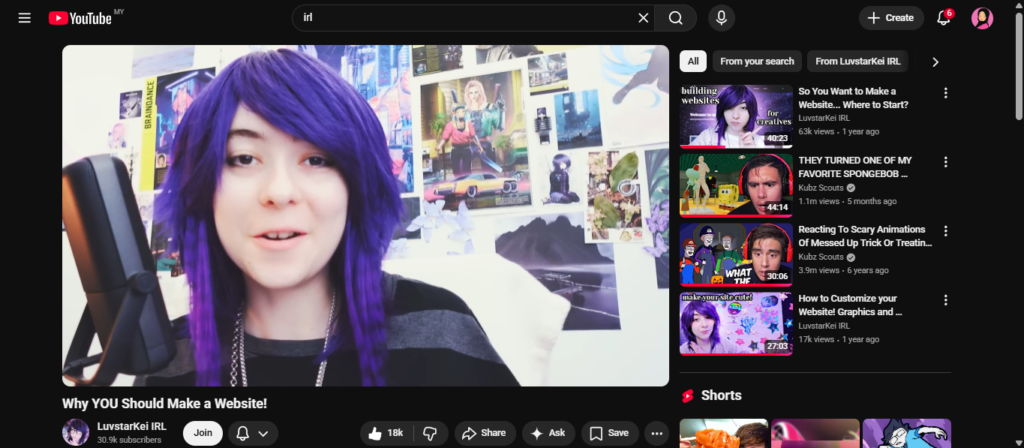Save the video to a playlist
The width and height of the screenshot is (1024, 448).
[609, 433]
